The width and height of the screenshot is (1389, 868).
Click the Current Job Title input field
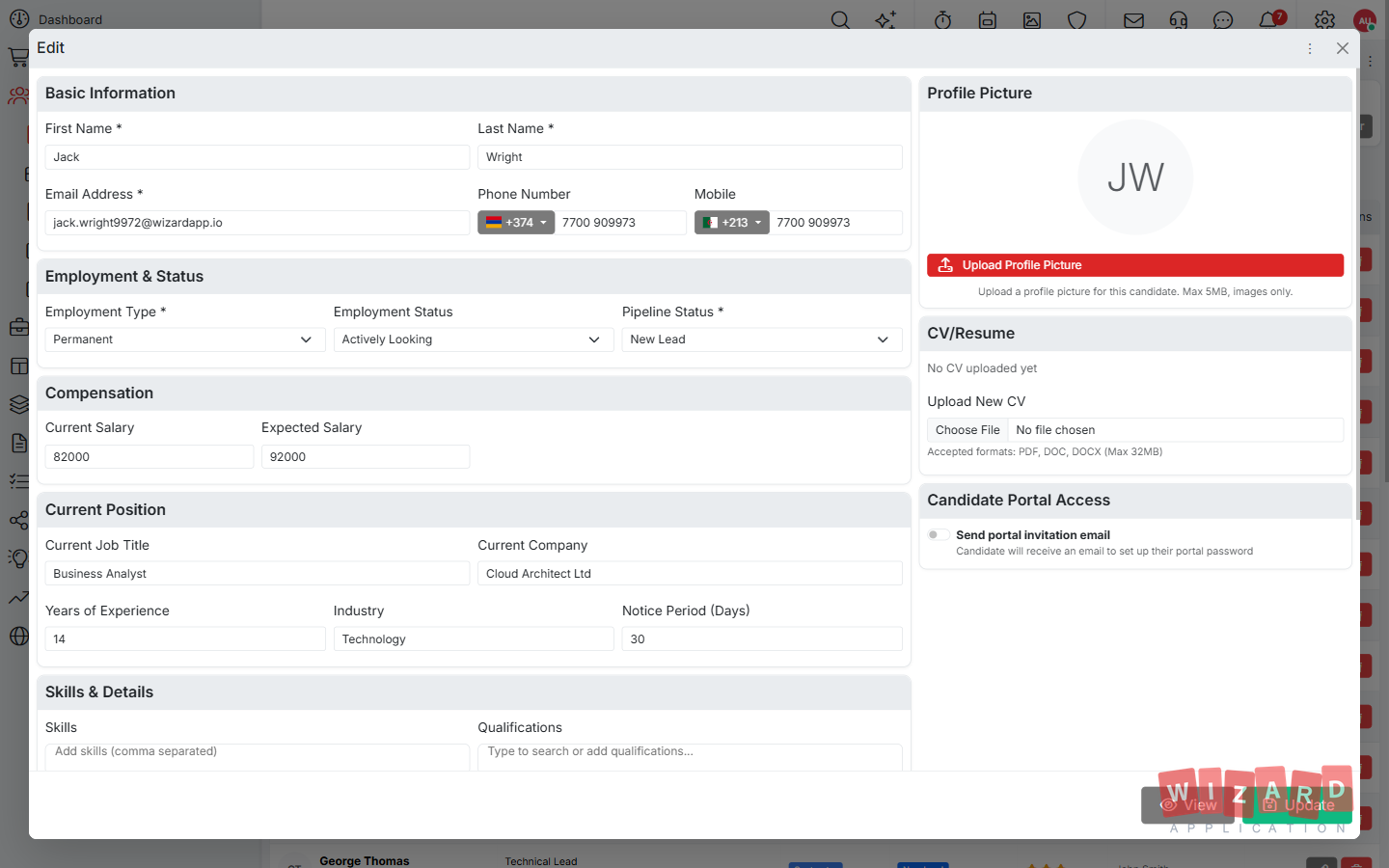pos(258,574)
